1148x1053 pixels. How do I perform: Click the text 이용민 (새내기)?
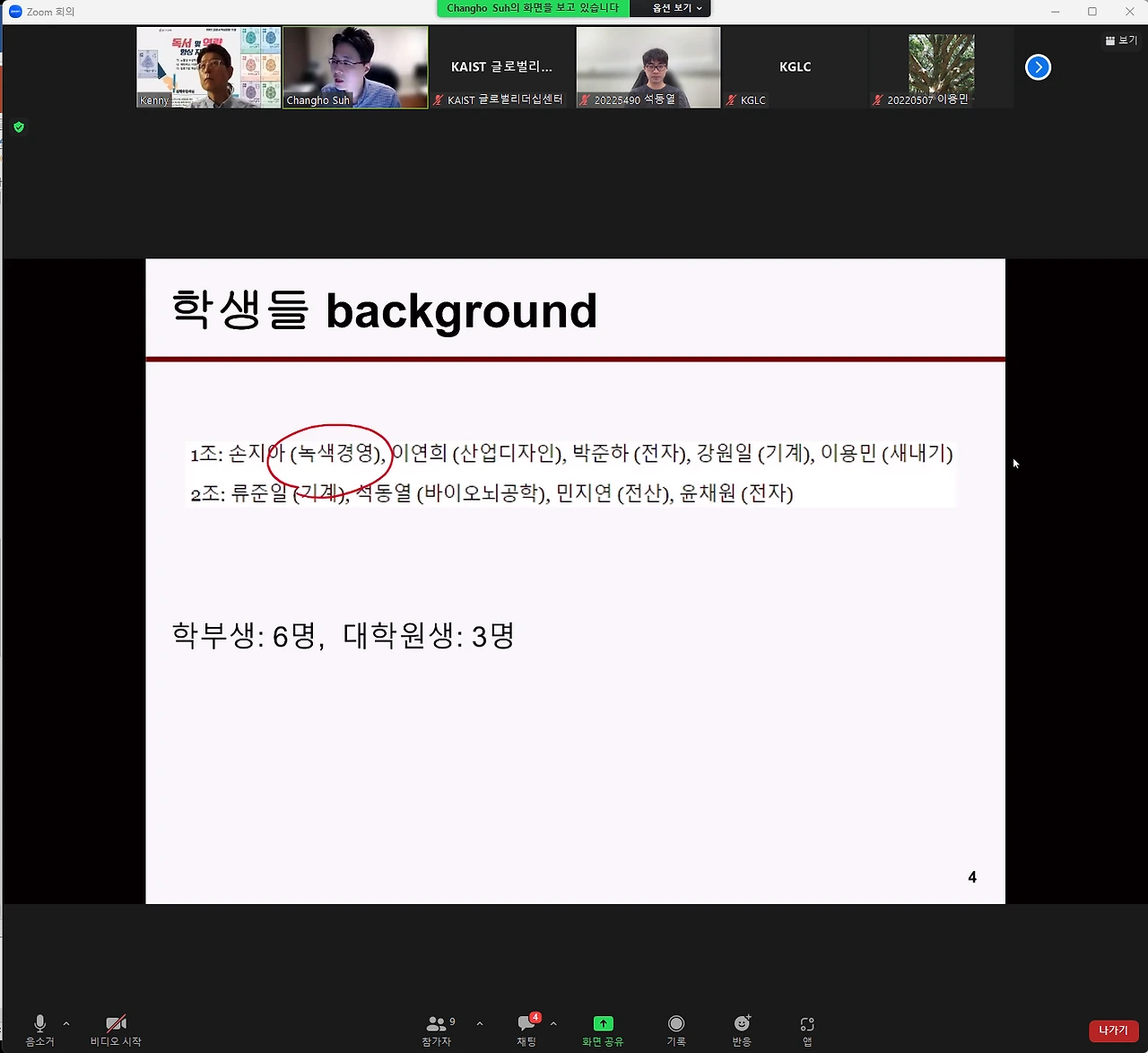tap(887, 453)
